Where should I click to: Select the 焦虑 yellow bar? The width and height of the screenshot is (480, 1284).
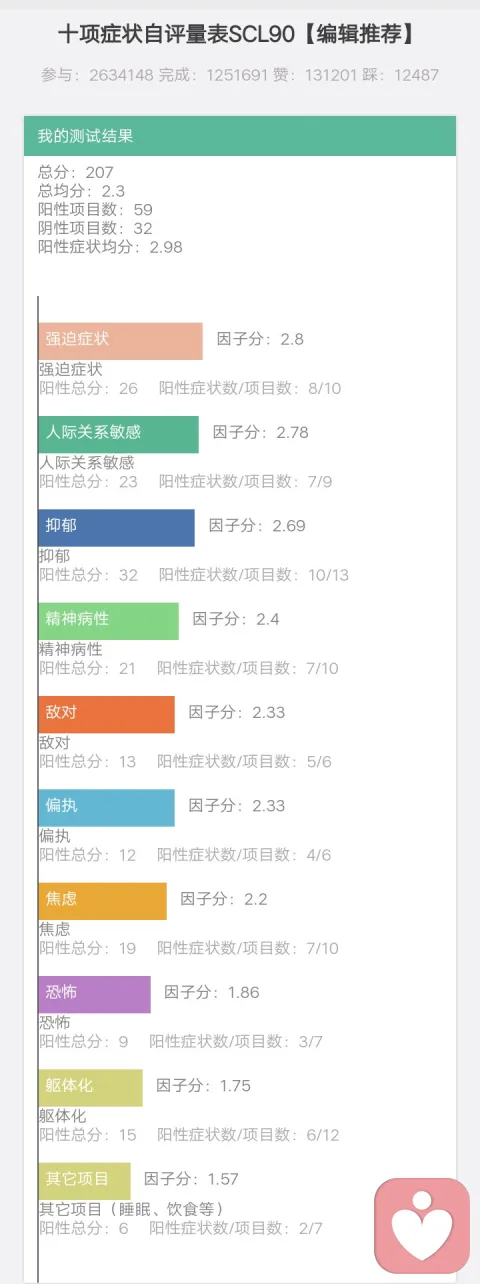tap(103, 901)
